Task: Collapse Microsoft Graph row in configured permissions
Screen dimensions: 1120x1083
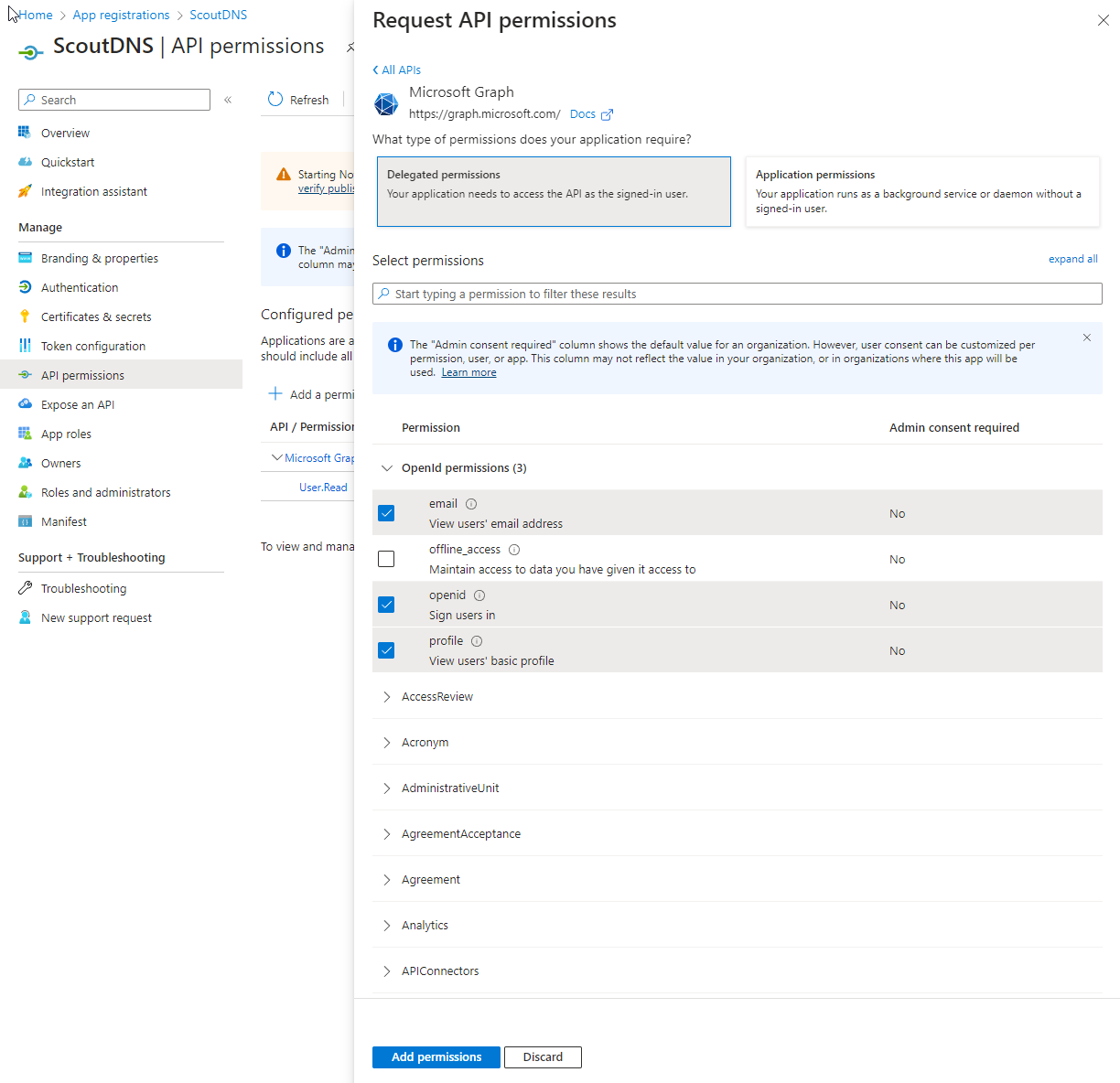Action: (x=277, y=457)
